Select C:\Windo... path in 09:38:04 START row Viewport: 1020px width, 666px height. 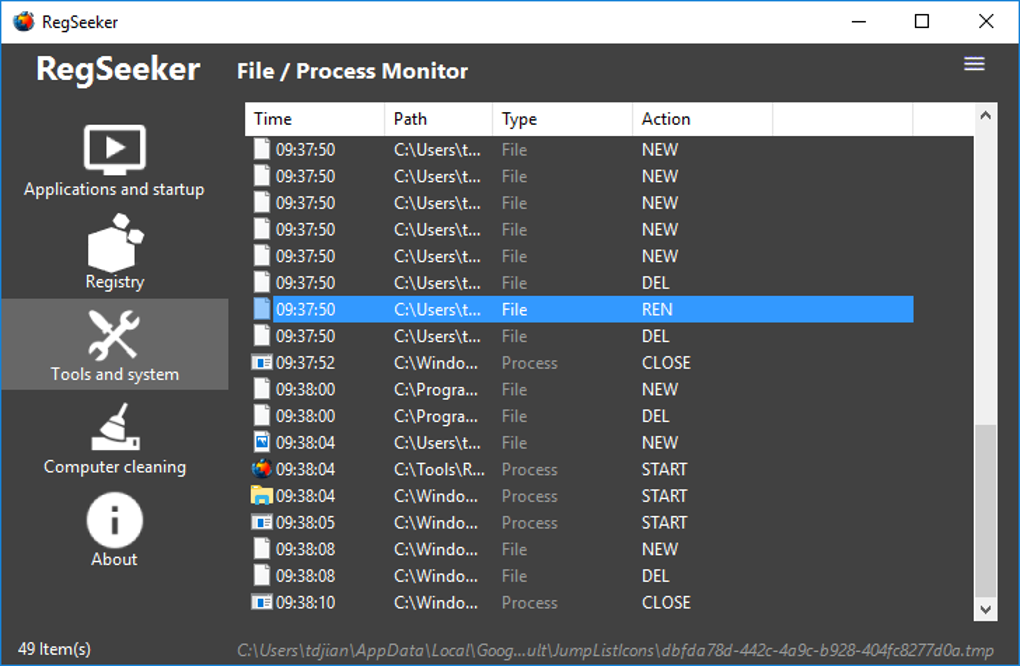tap(436, 496)
